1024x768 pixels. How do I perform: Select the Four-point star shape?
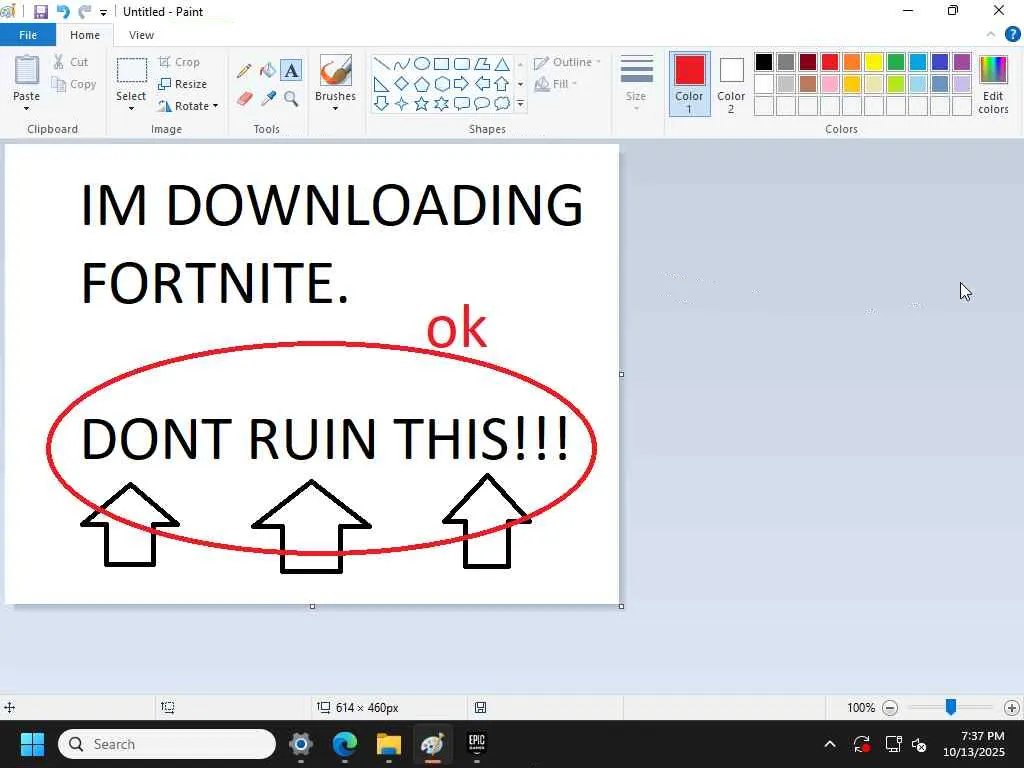click(402, 103)
